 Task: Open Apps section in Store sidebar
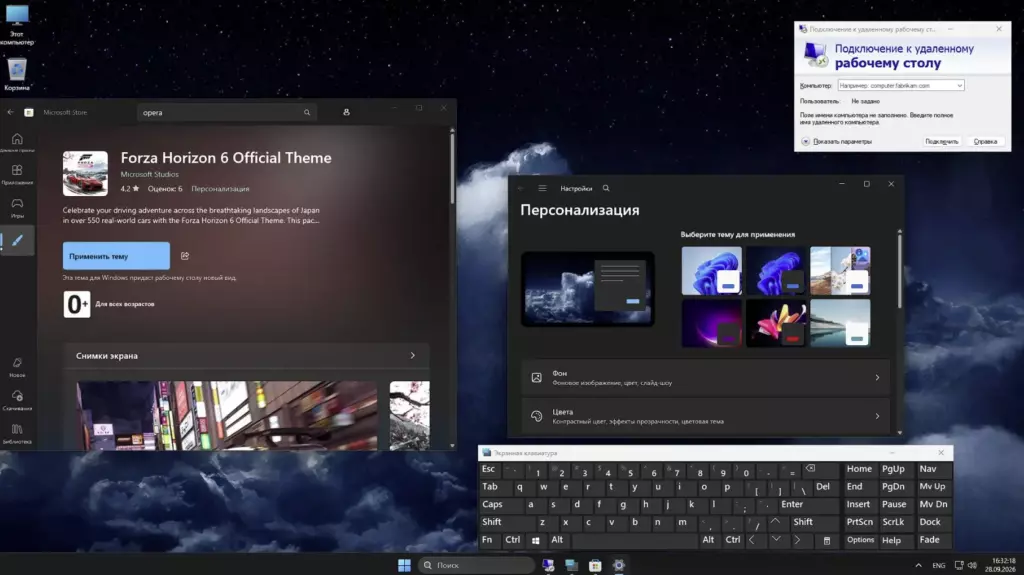click(17, 174)
